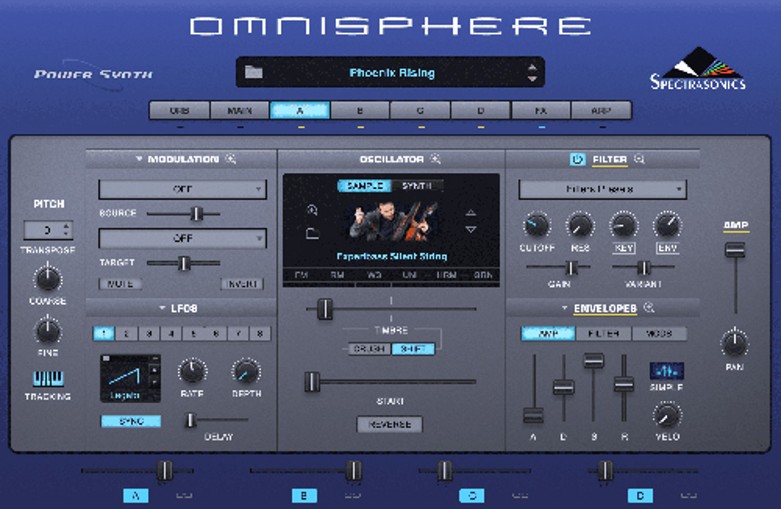Open the modulation target dropdown above Target slider

[x=182, y=238]
